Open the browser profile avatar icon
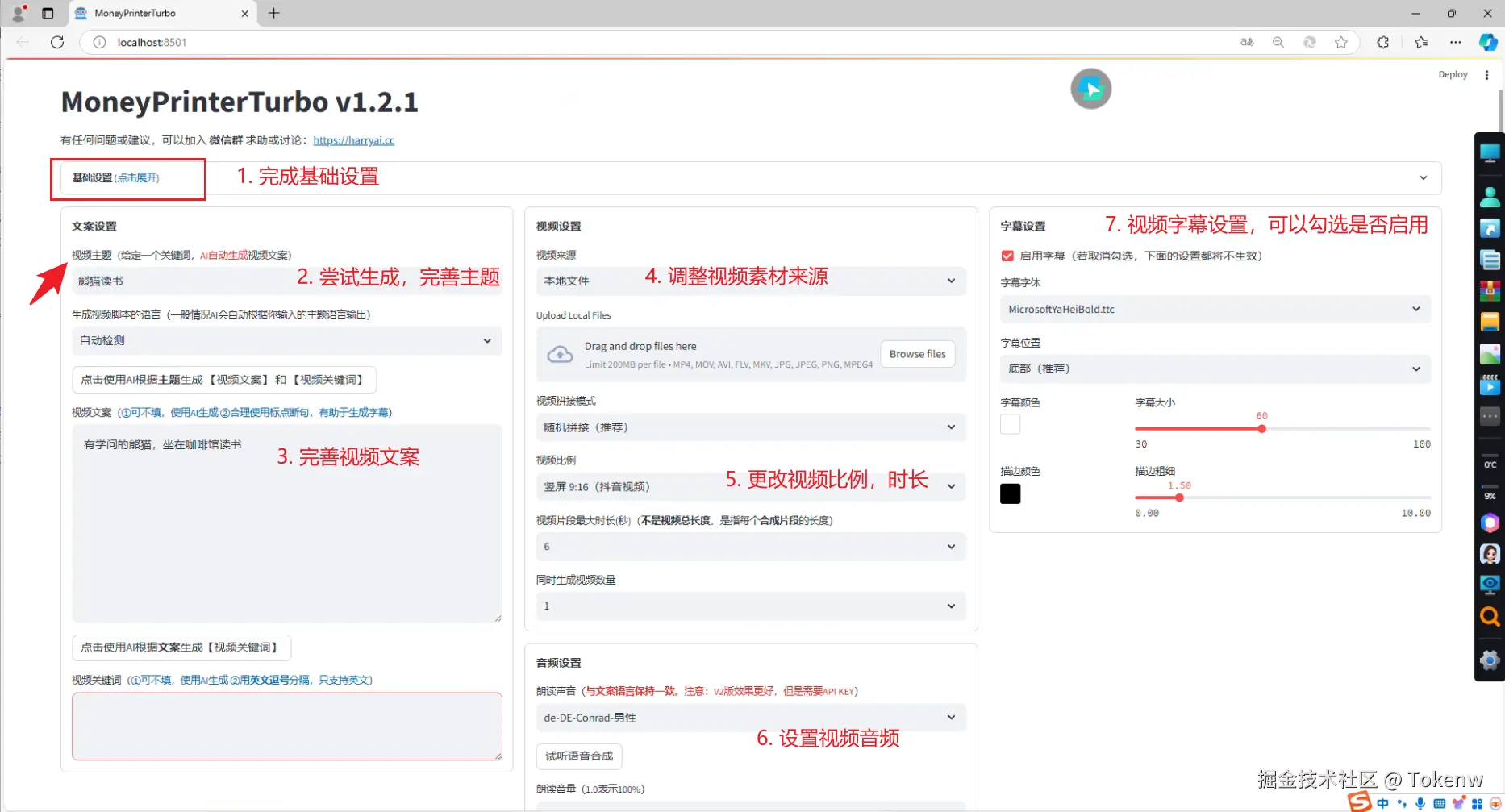1505x812 pixels. pos(18,13)
